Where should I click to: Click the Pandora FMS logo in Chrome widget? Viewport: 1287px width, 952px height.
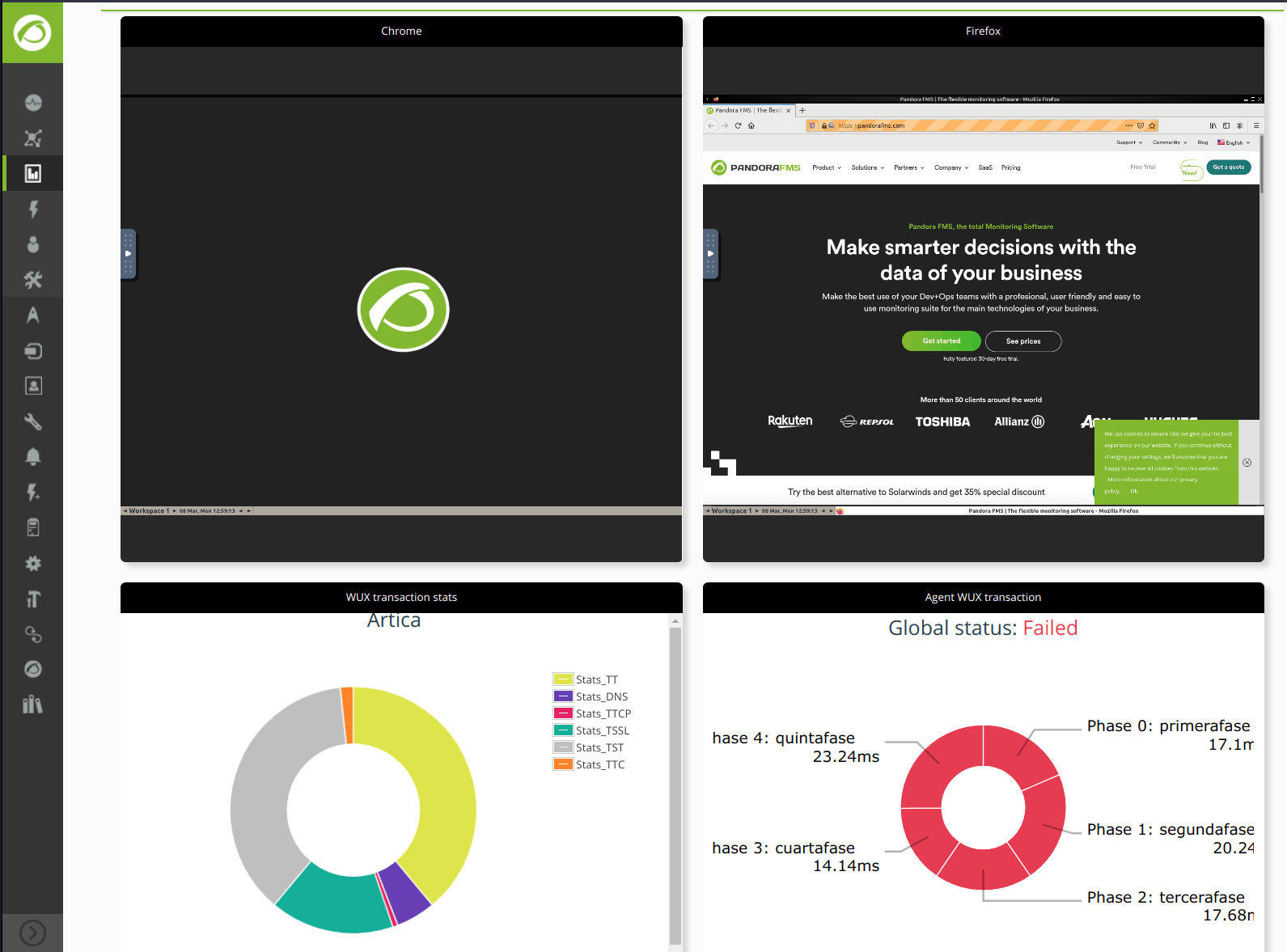[x=403, y=310]
